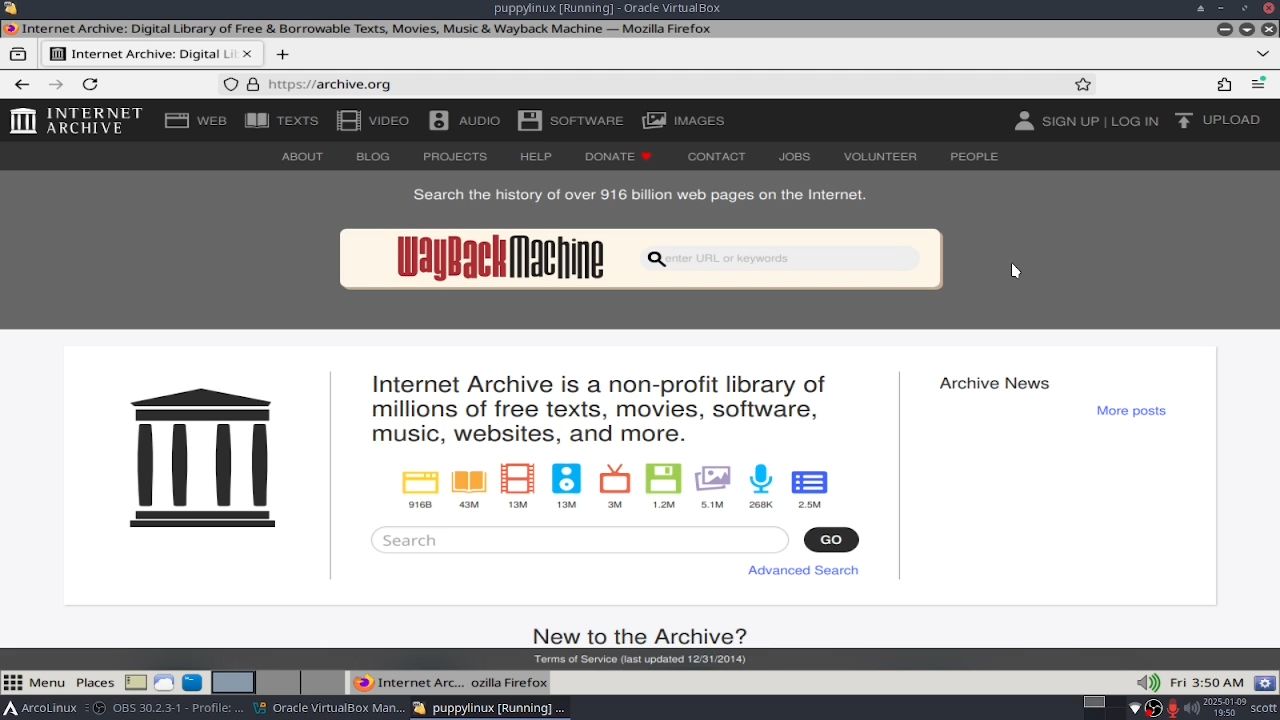This screenshot has width=1280, height=720.
Task: Select the microphone icon showing 268K
Action: click(761, 480)
